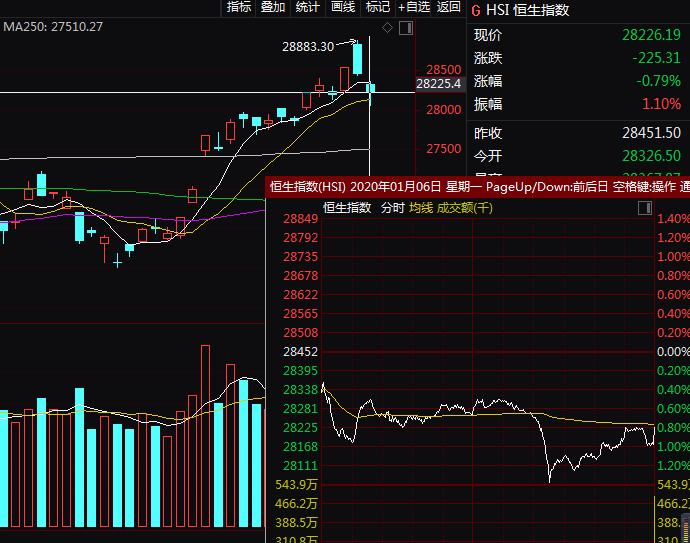
Task: Toggle the panel icon in intraday popup
Action: pyautogui.click(x=645, y=208)
